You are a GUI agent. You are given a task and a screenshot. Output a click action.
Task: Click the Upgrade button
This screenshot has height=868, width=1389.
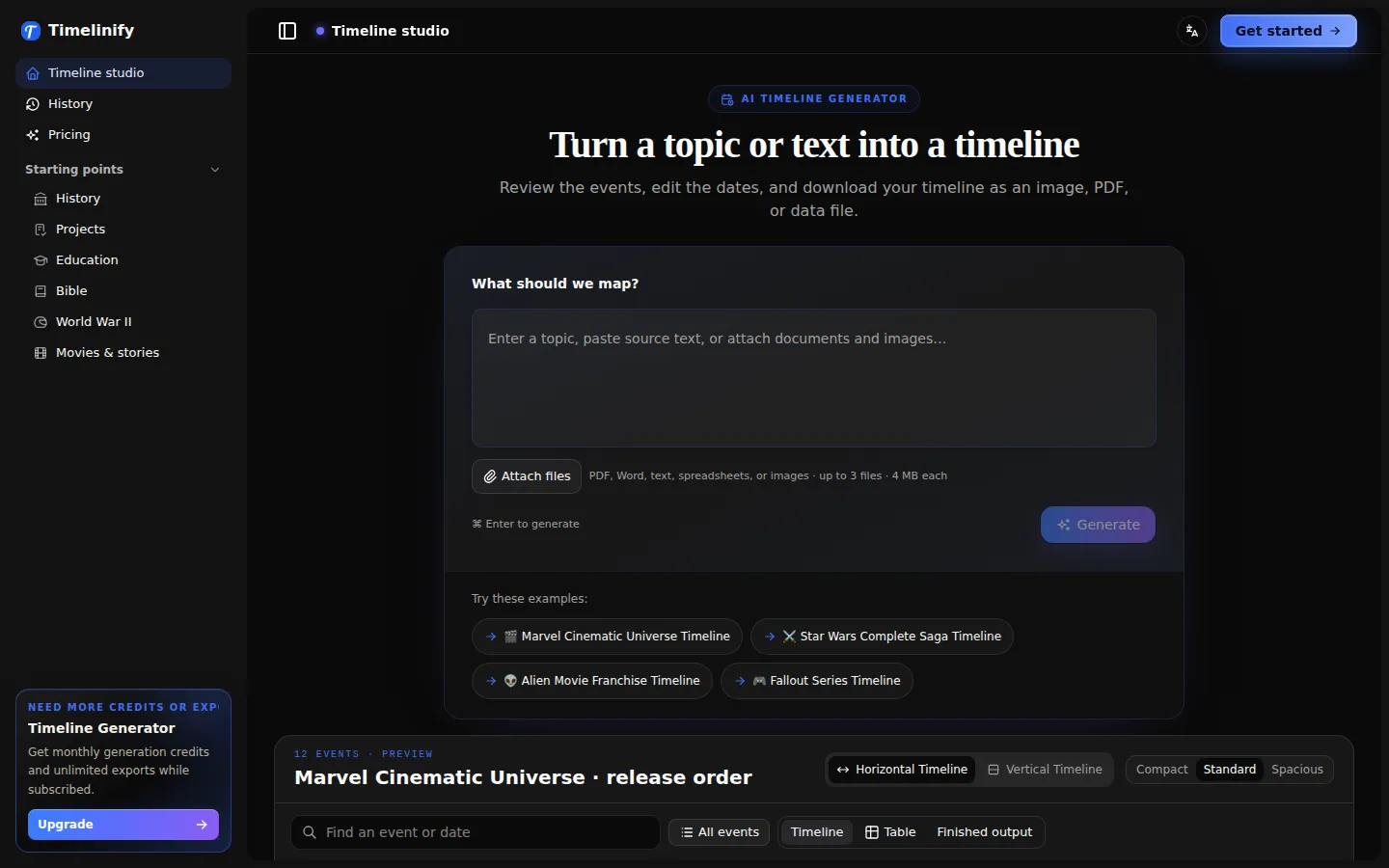click(x=123, y=825)
